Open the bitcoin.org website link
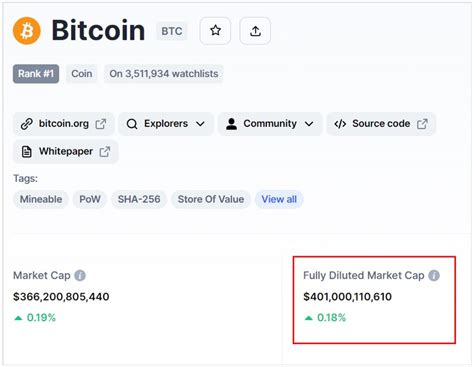474x367 pixels. coord(64,124)
